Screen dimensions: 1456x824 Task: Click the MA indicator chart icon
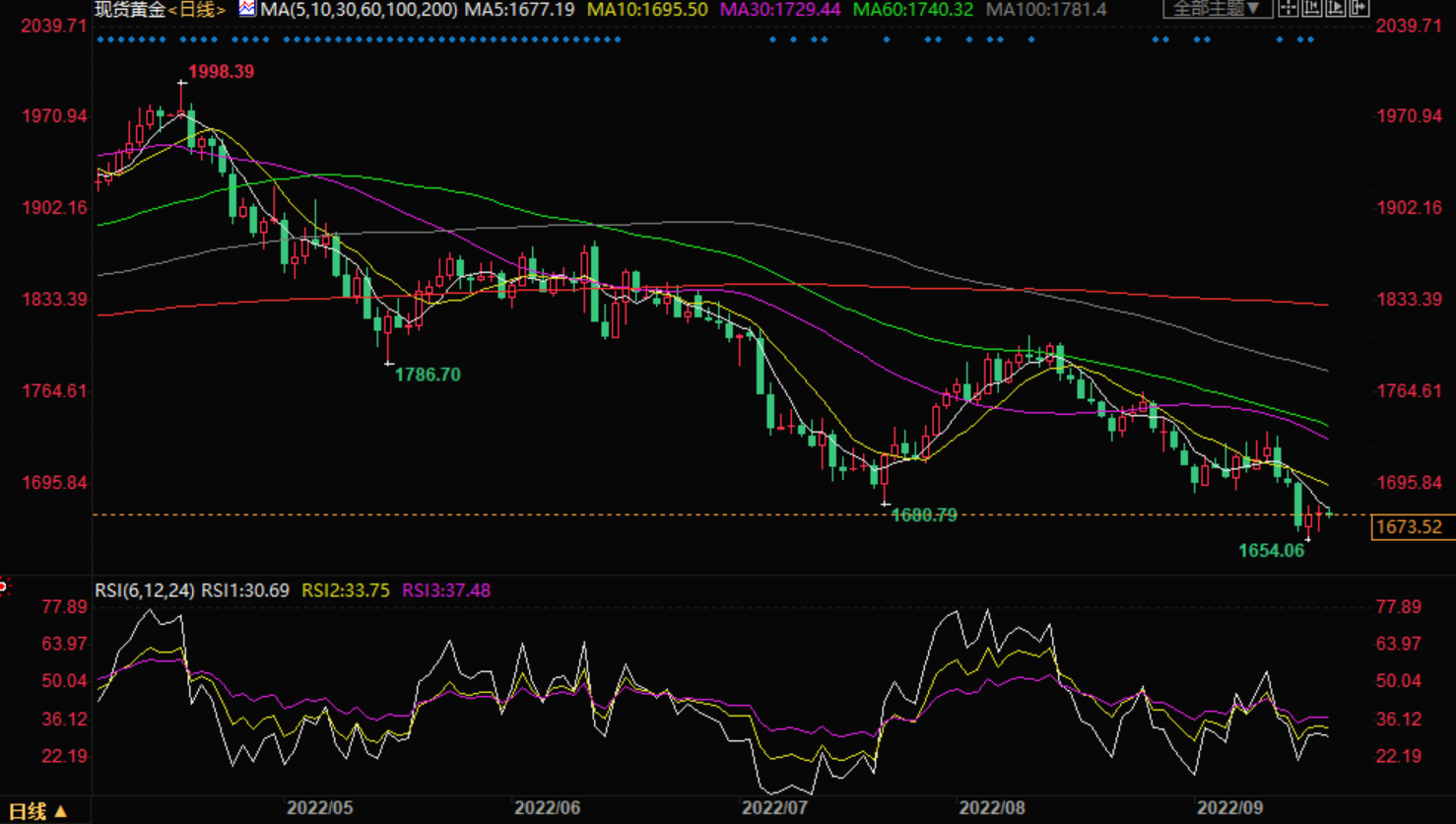click(x=247, y=9)
